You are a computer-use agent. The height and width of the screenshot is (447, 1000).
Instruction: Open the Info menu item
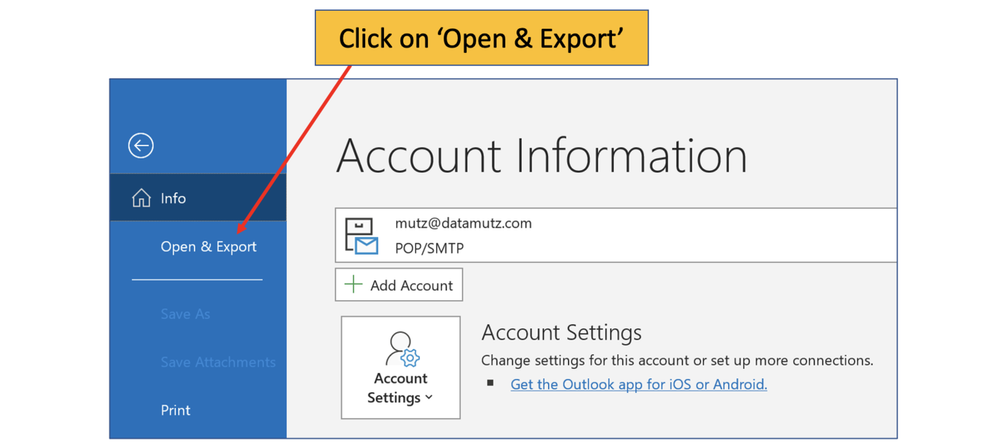[198, 198]
